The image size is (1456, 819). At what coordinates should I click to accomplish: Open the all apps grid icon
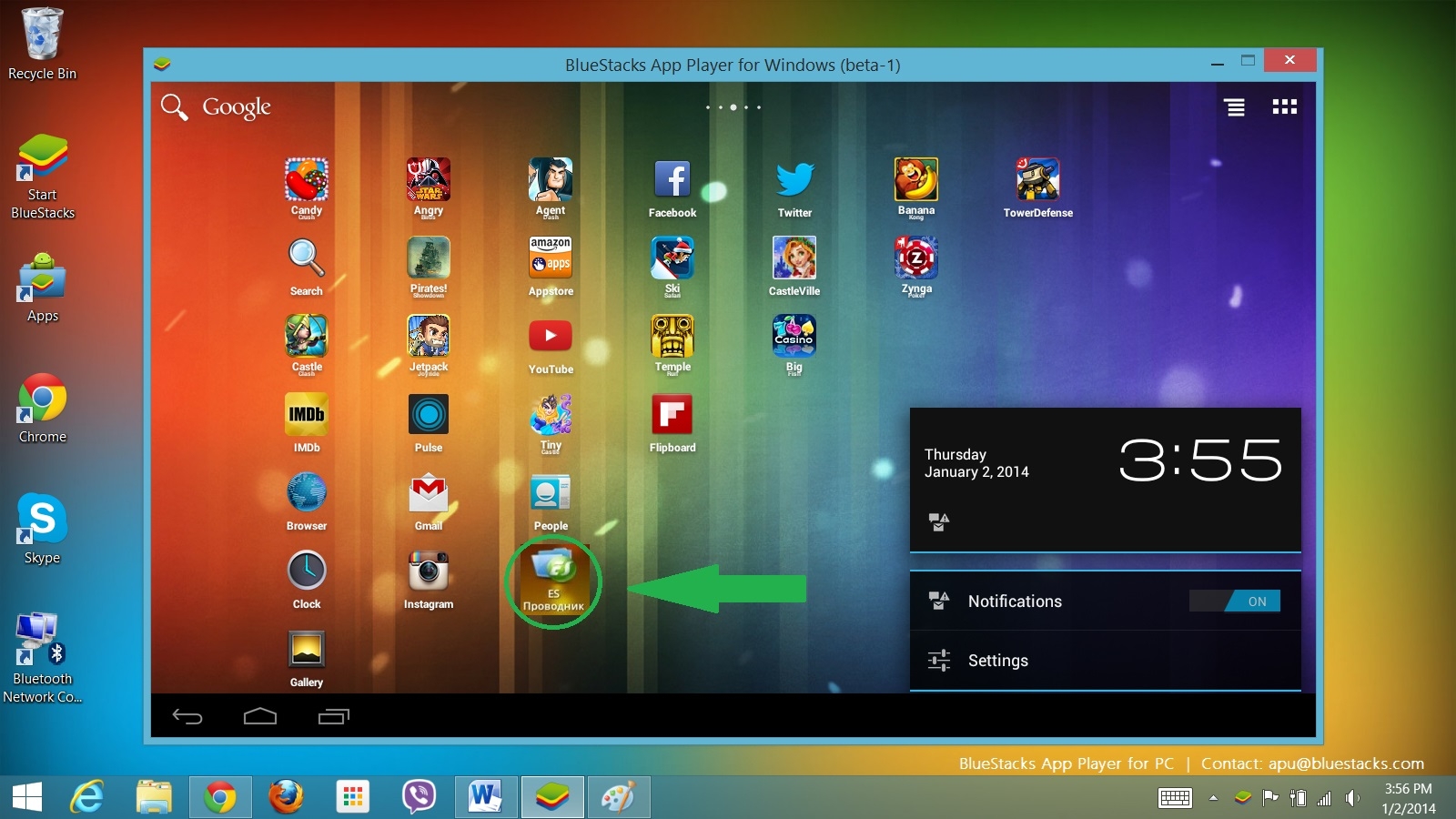(1285, 107)
